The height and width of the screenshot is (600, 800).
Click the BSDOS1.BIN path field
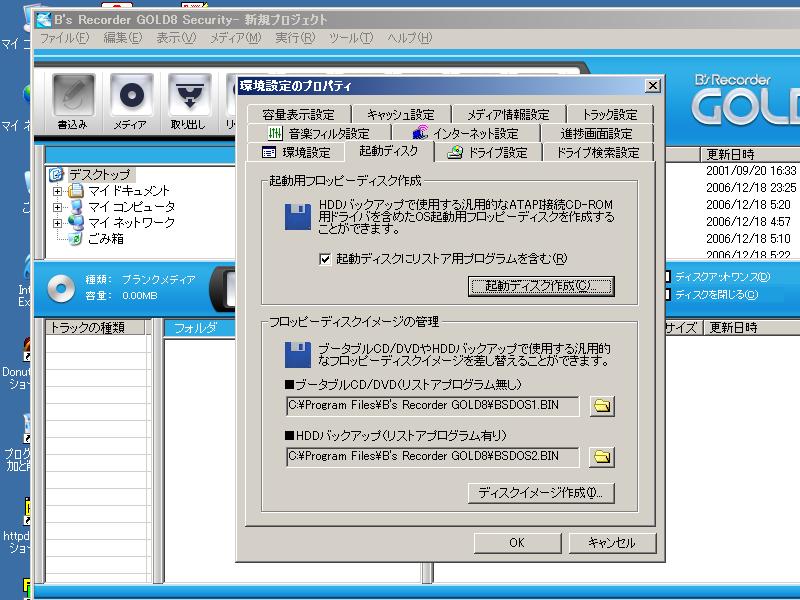[x=433, y=406]
